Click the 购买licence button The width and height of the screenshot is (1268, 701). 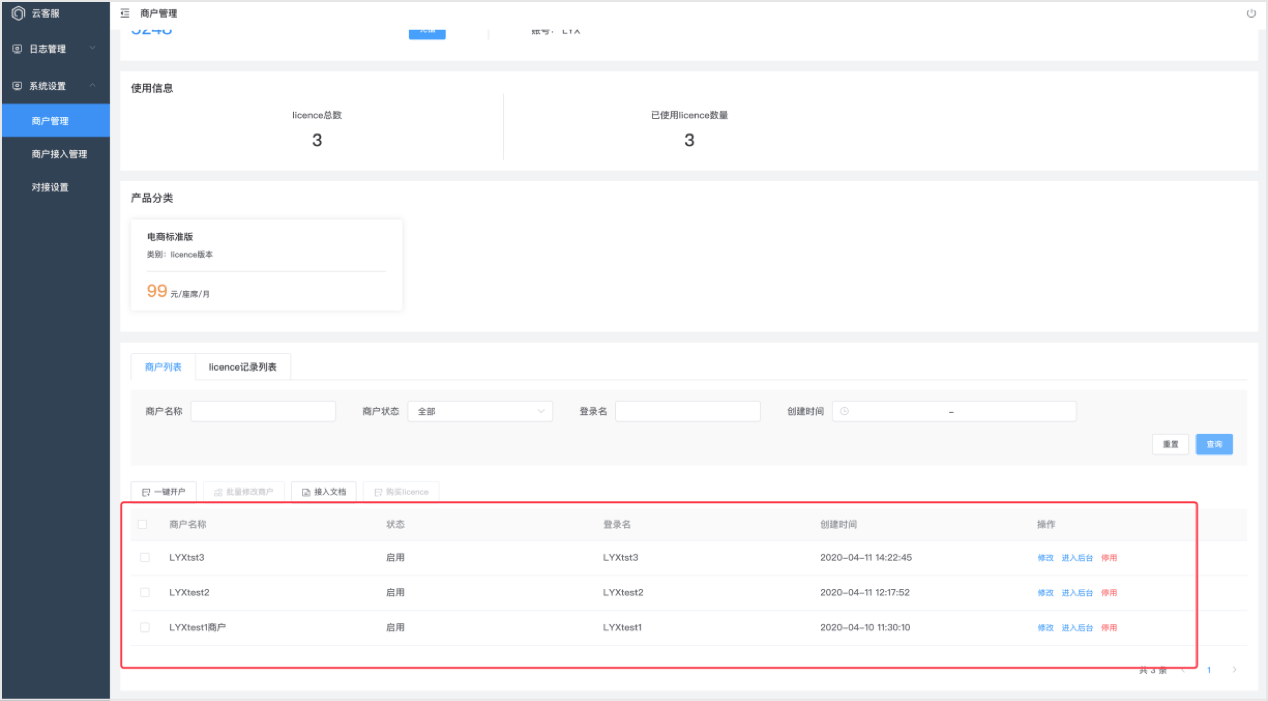[x=401, y=492]
